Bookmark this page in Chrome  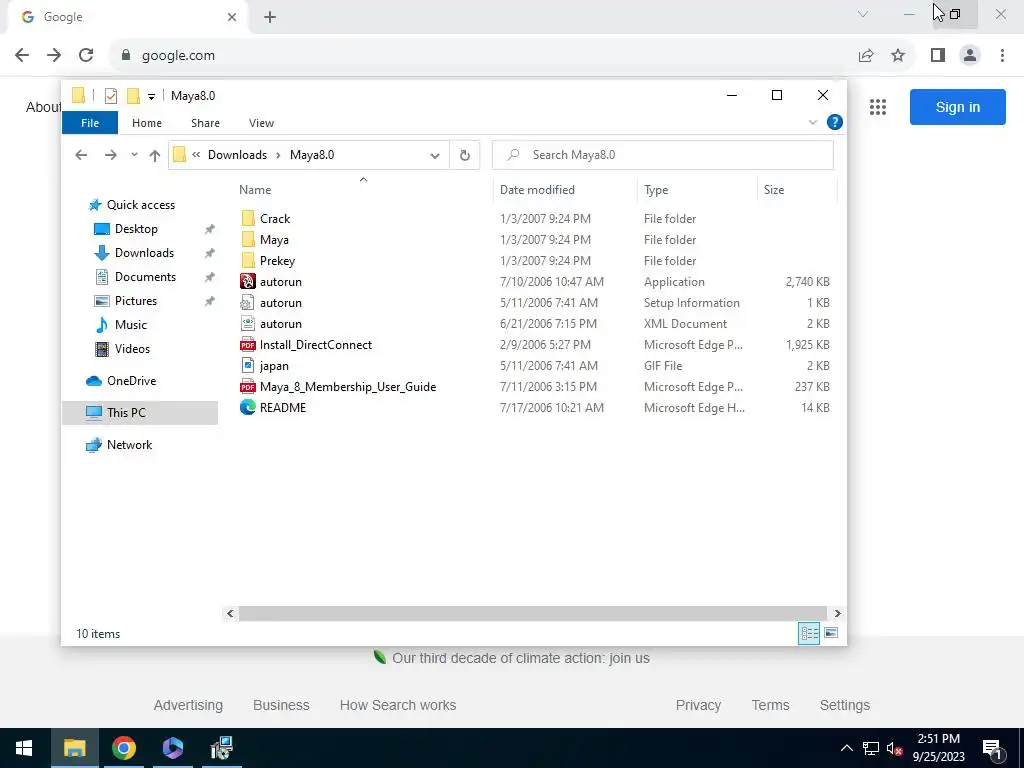pyautogui.click(x=898, y=56)
